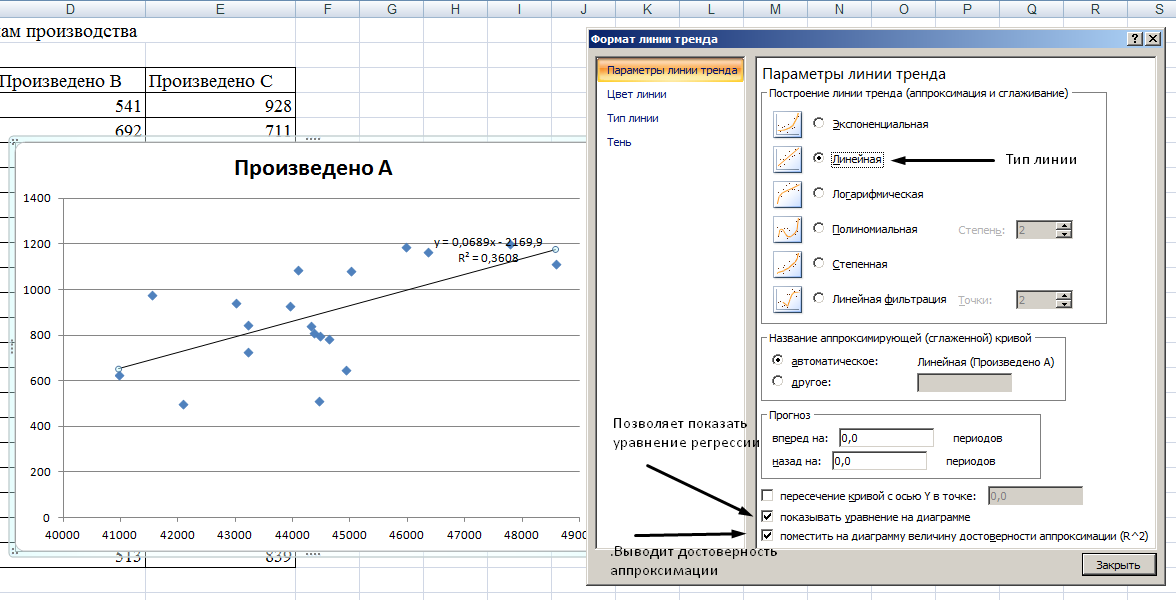1176x600 pixels.
Task: Select the chart title Произведено А
Action: (314, 168)
